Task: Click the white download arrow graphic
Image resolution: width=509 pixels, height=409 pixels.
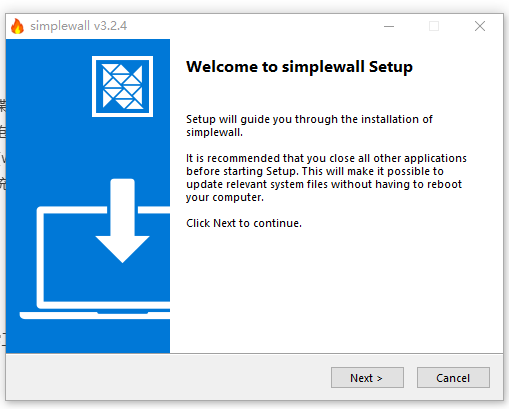Action: [x=122, y=221]
